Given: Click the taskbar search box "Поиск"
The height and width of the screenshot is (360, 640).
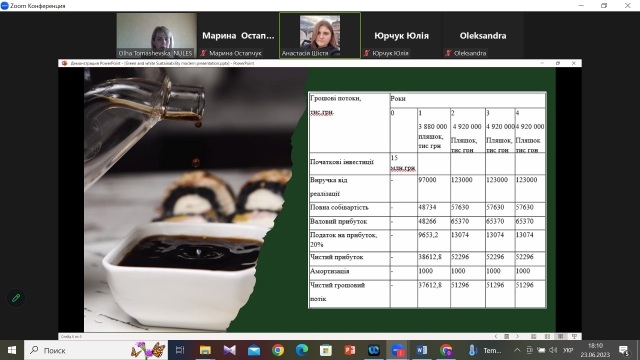Looking at the screenshot, I should (x=96, y=350).
